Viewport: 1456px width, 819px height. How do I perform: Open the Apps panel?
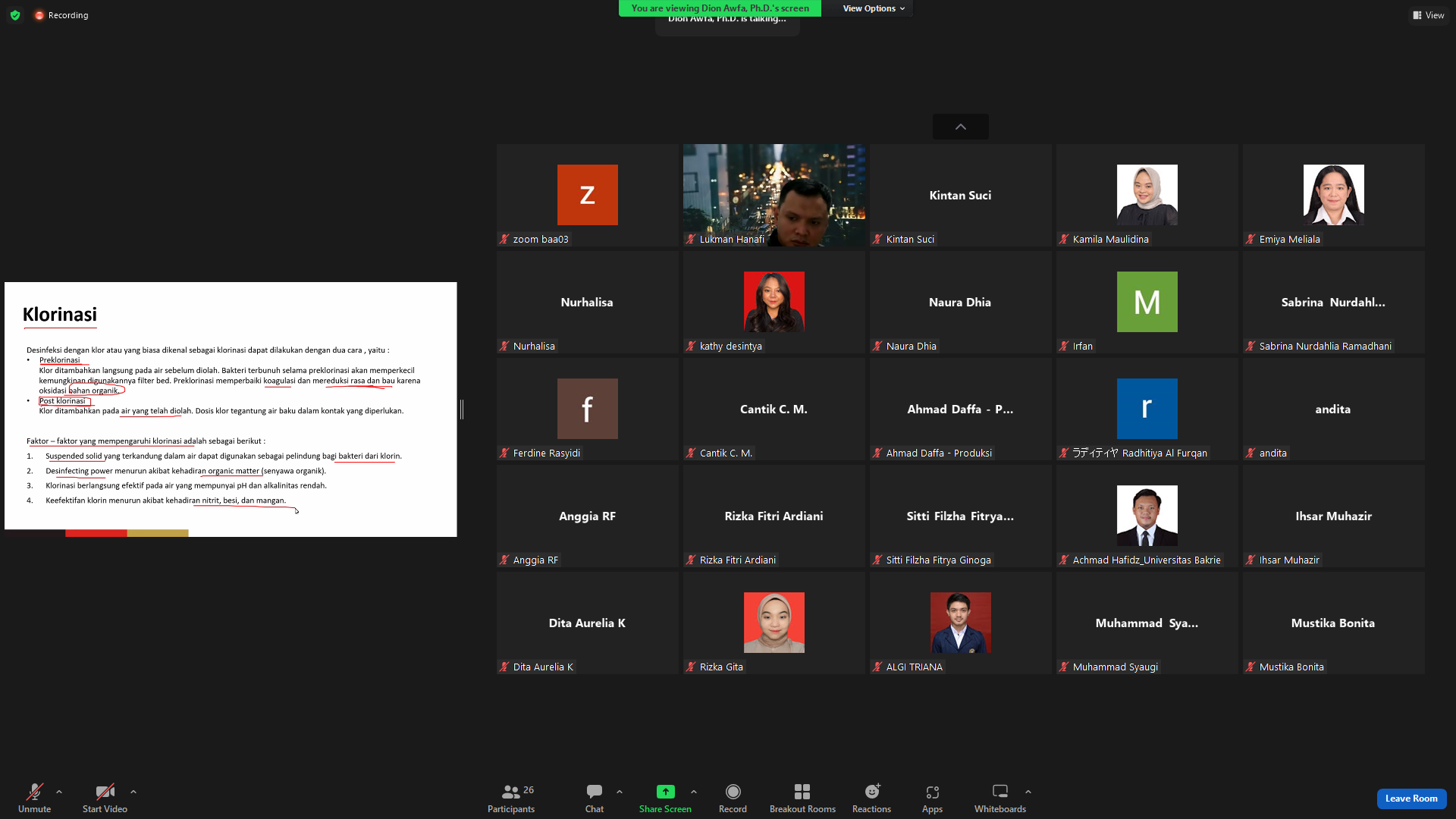click(933, 798)
